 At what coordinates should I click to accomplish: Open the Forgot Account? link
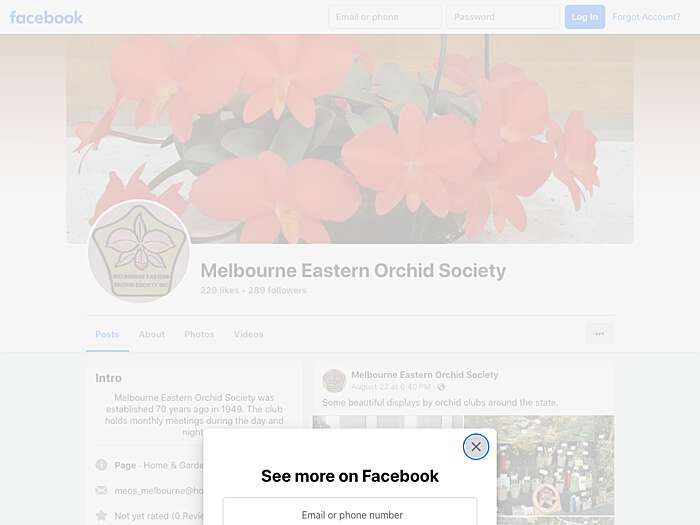[x=646, y=17]
